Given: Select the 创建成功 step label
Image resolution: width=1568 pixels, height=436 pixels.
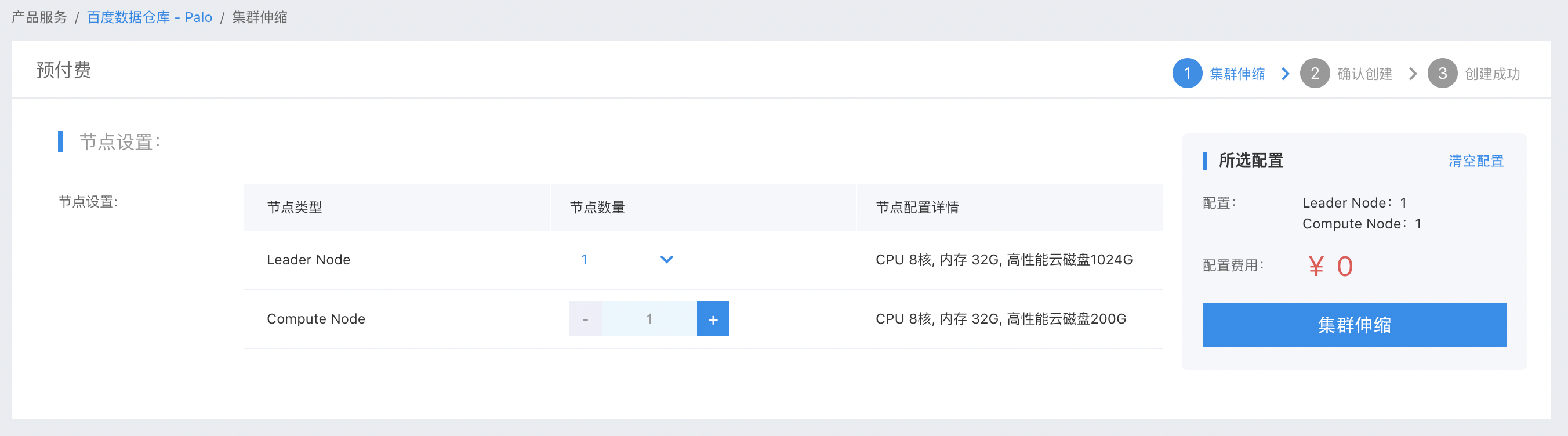Looking at the screenshot, I should 1492,74.
